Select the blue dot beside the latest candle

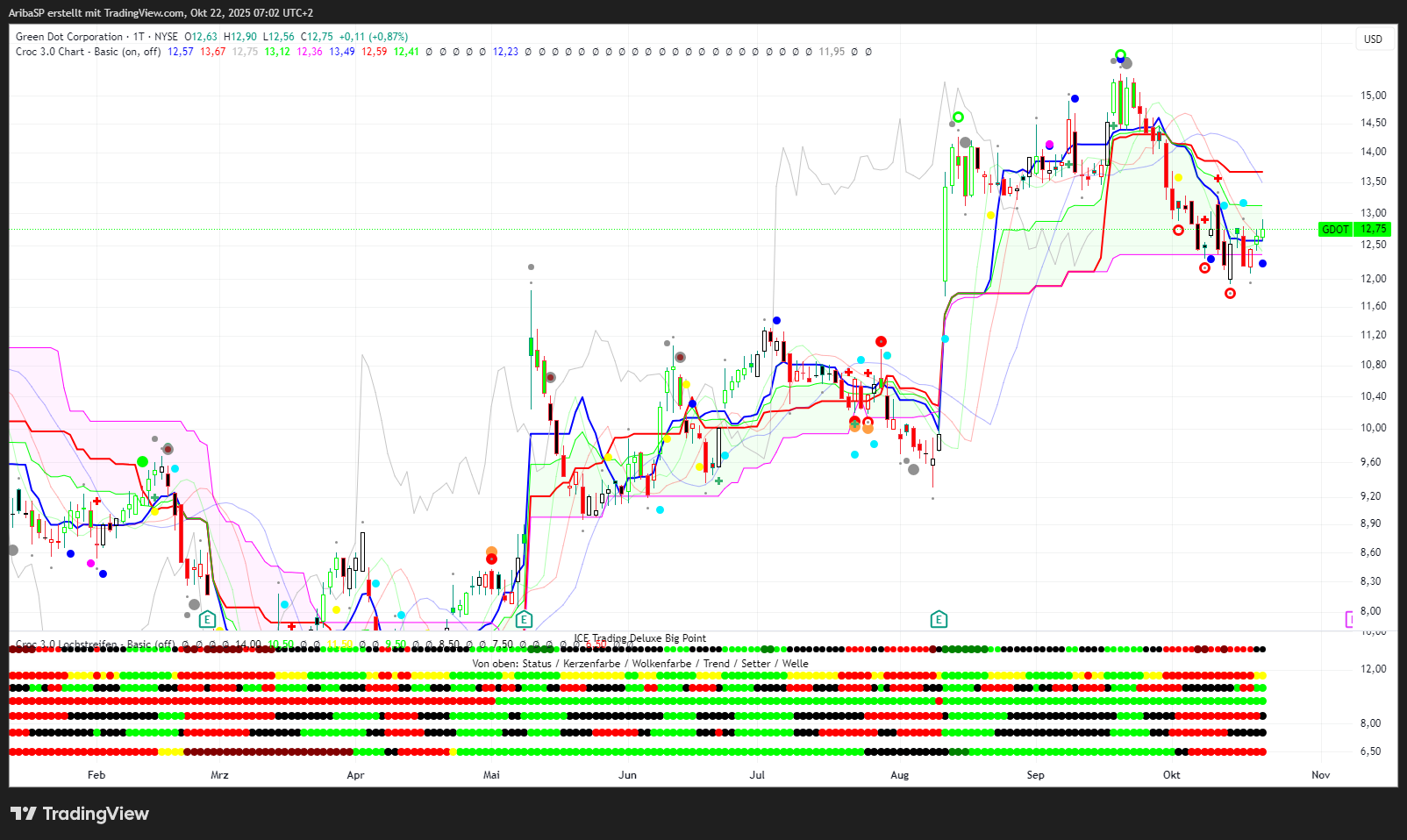[1263, 264]
